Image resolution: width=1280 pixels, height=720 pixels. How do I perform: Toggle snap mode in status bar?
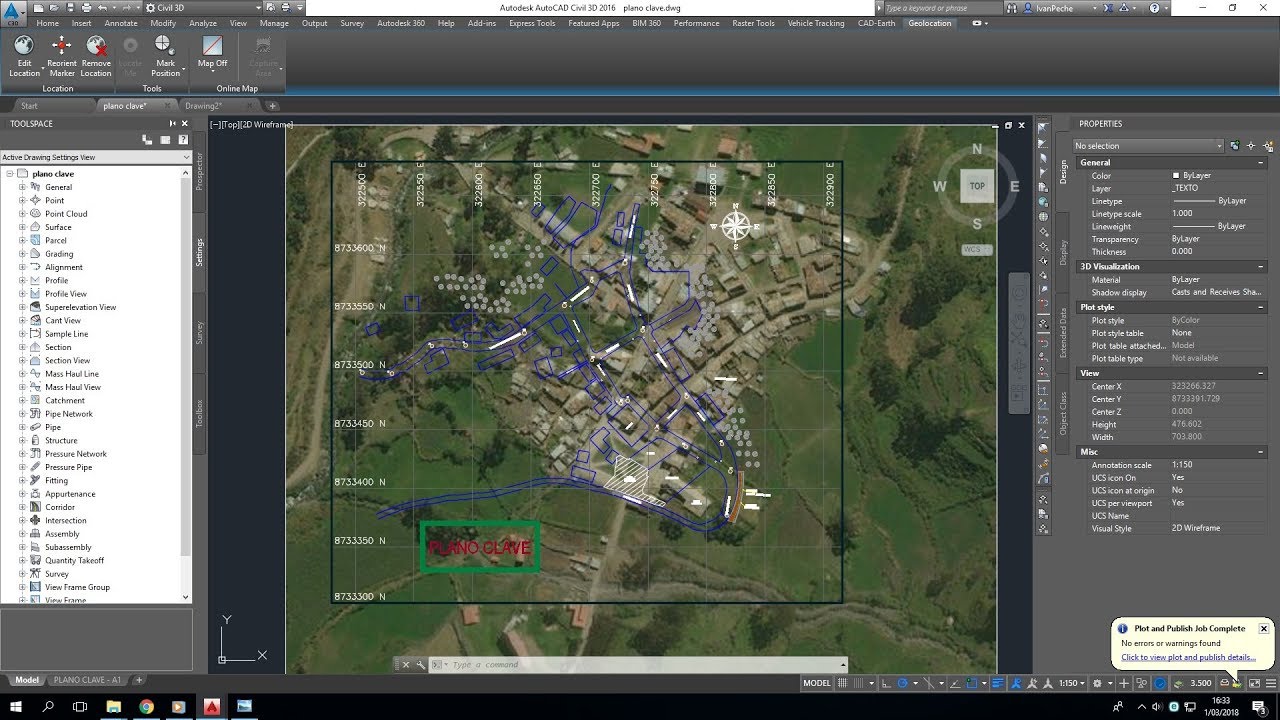[x=859, y=683]
